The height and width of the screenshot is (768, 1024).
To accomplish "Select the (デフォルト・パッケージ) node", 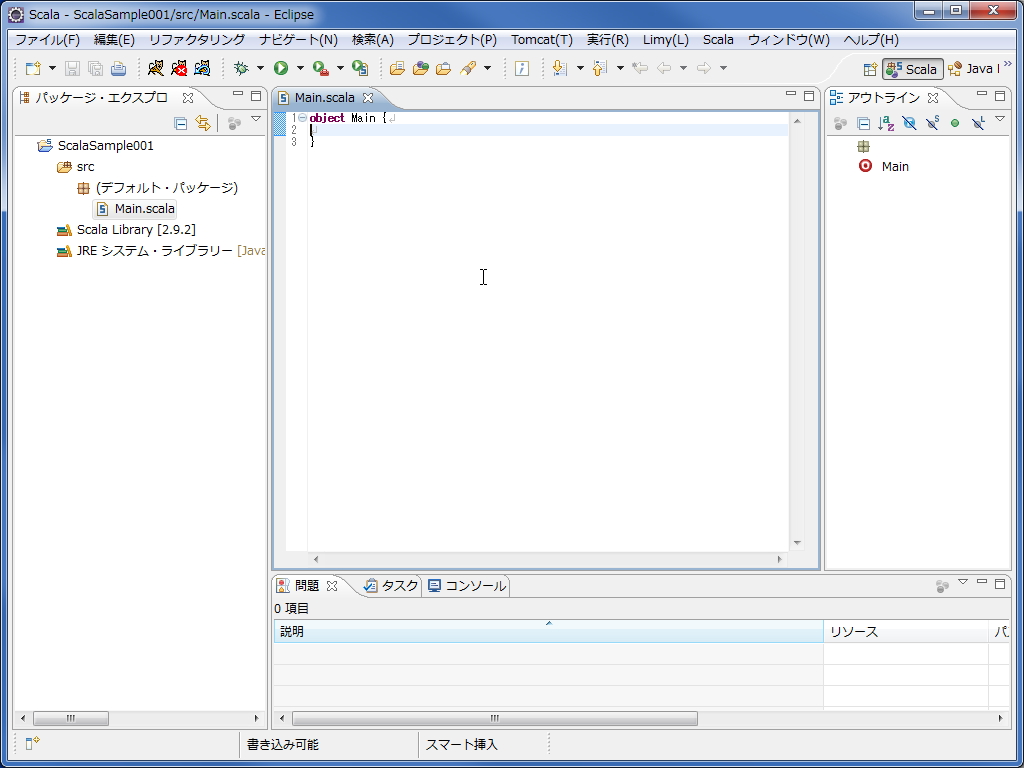I will (x=157, y=188).
